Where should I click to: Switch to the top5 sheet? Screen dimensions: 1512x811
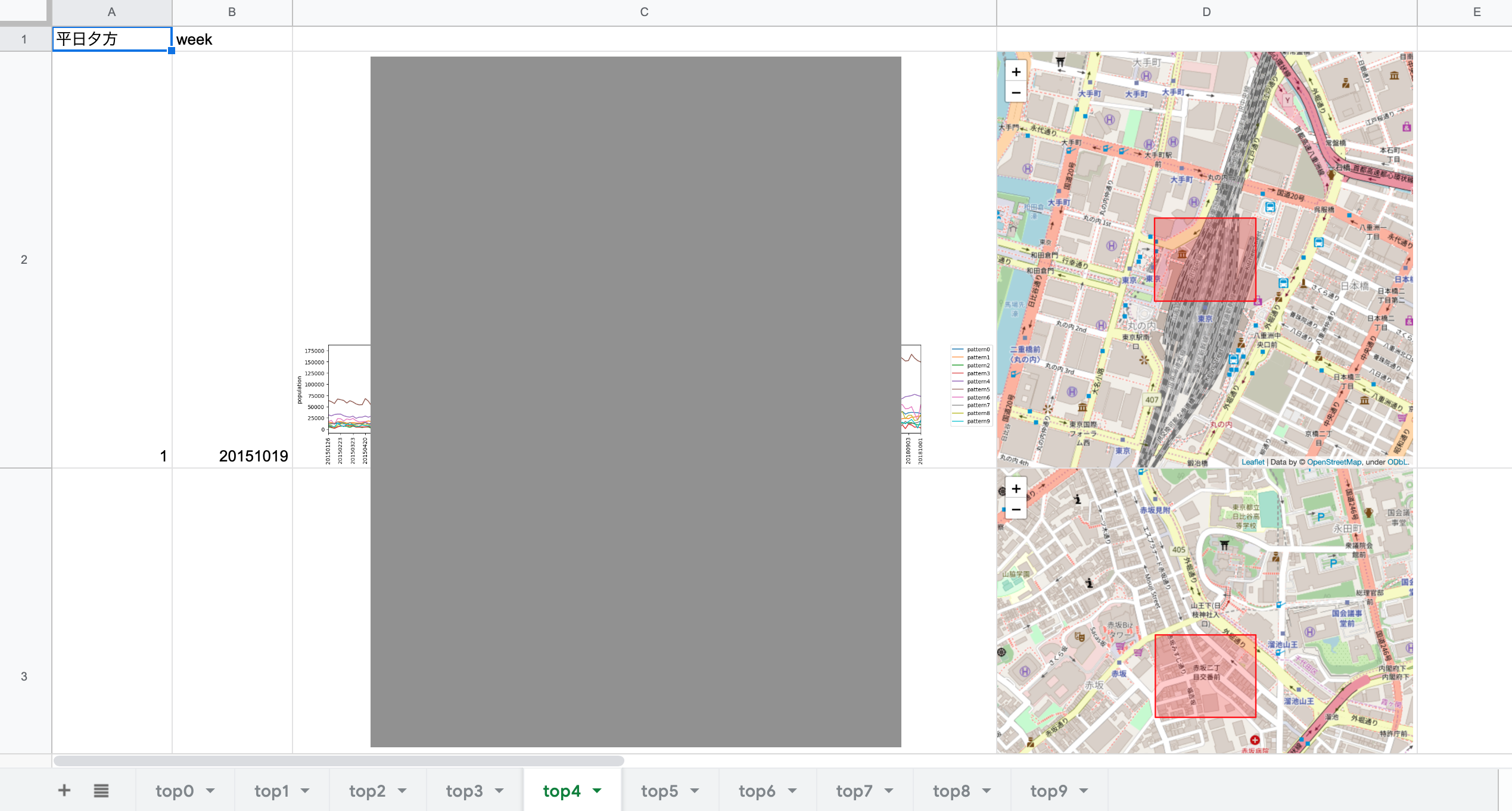pyautogui.click(x=659, y=790)
